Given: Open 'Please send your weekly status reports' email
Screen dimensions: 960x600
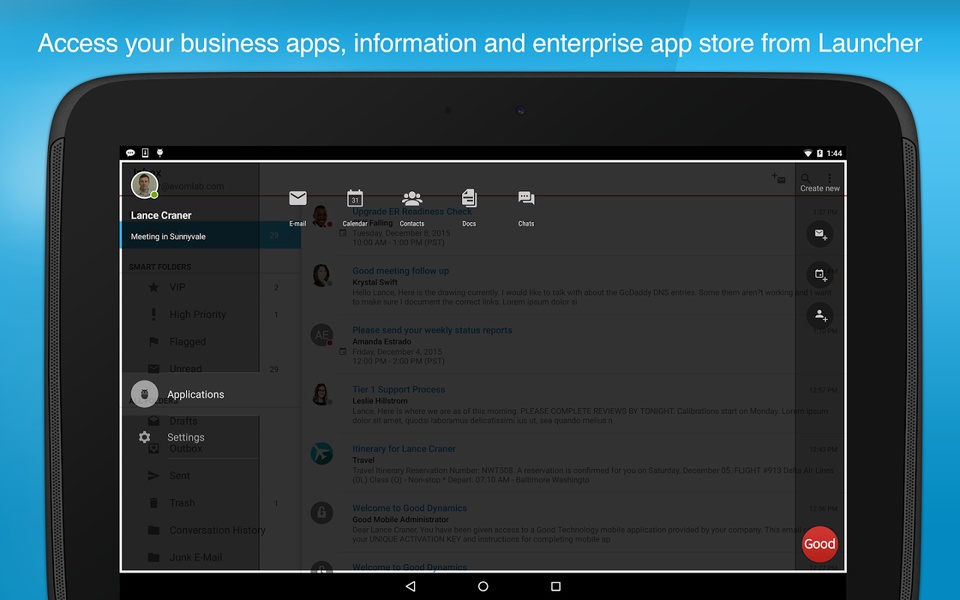Looking at the screenshot, I should pyautogui.click(x=572, y=345).
